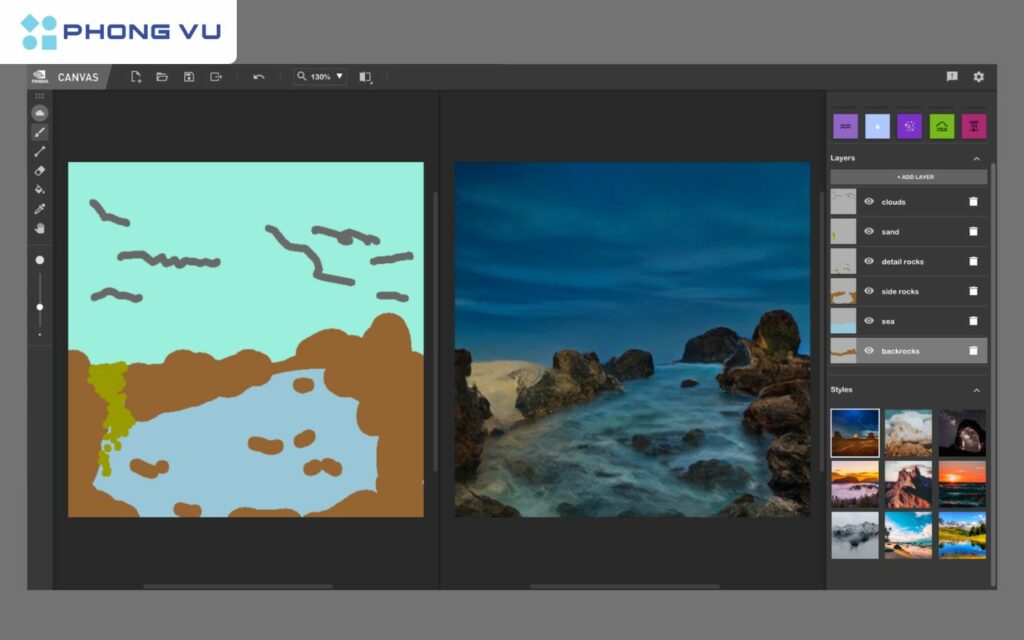Click the Export image icon
This screenshot has width=1024, height=640.
(x=215, y=76)
